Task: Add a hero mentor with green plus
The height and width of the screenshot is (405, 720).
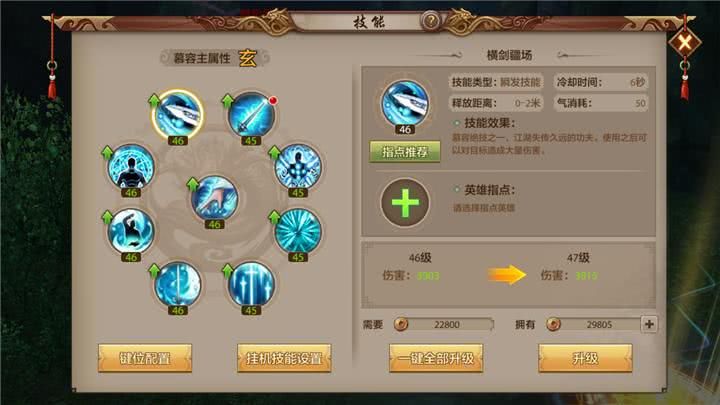Action: click(x=405, y=202)
